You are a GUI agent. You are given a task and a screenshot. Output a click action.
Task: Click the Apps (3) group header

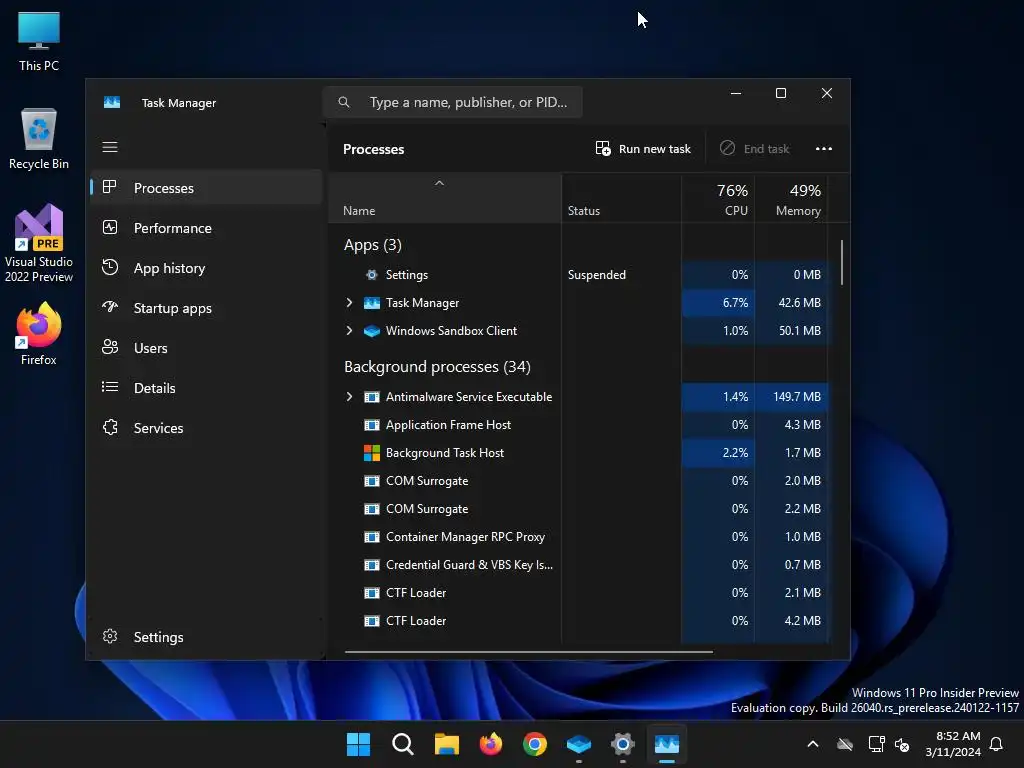tap(373, 245)
